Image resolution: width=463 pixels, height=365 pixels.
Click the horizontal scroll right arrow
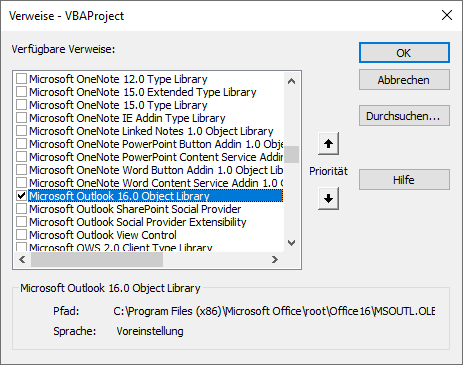click(275, 259)
